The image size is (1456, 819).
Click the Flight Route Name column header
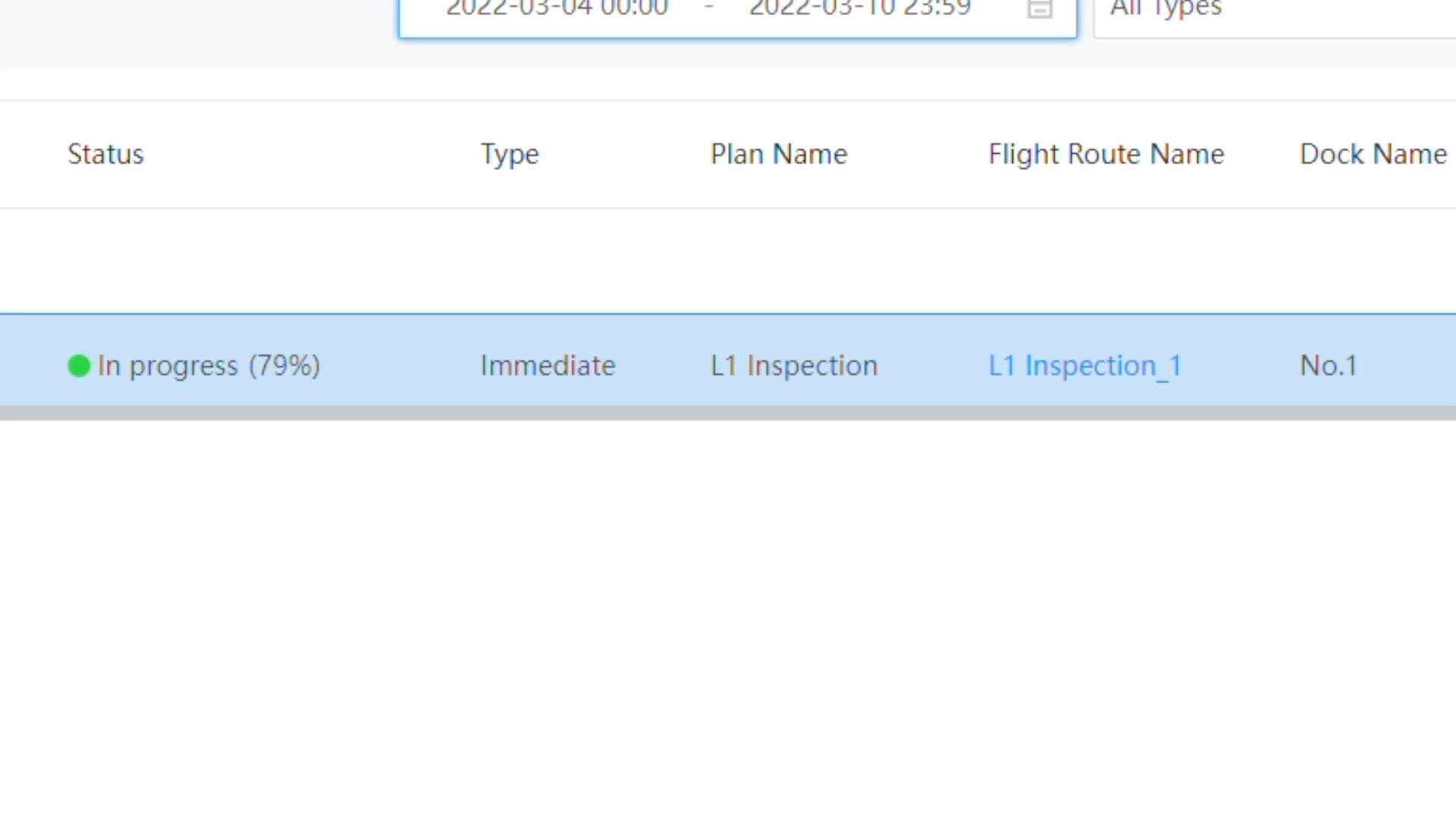1106,155
